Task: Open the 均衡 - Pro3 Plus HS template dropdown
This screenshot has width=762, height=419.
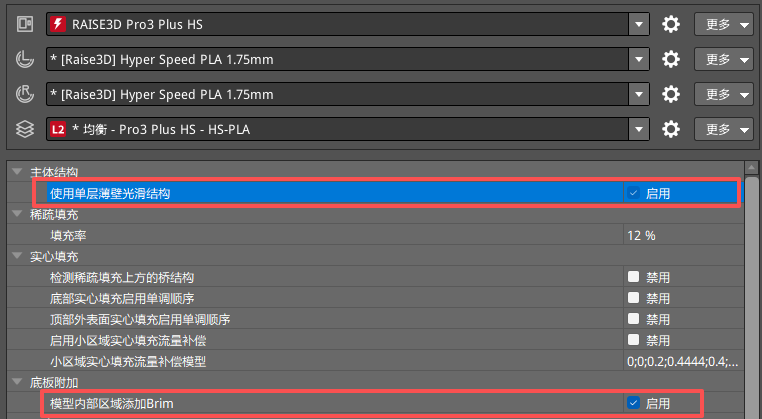Action: (x=639, y=129)
